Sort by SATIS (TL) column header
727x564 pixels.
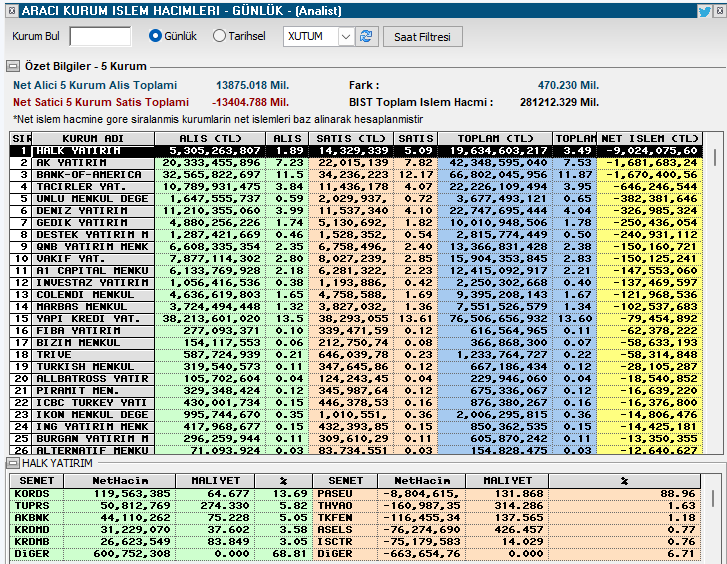coord(351,138)
